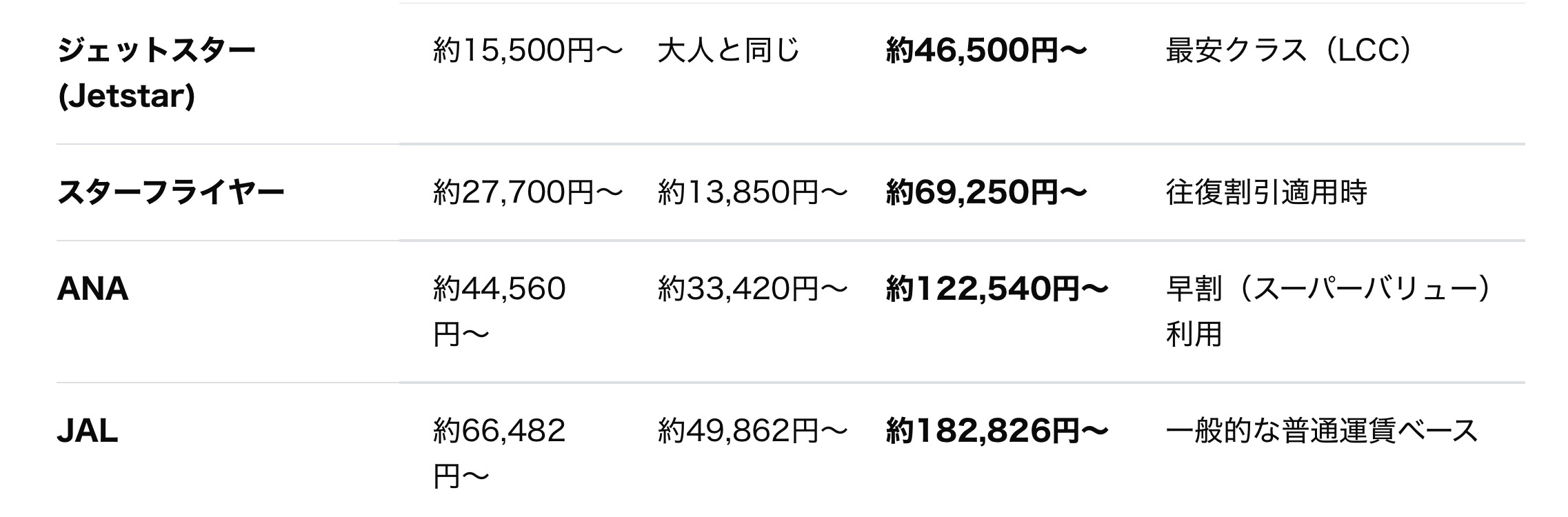1568x517 pixels.
Task: Click the JAL airline name
Action: (x=88, y=432)
